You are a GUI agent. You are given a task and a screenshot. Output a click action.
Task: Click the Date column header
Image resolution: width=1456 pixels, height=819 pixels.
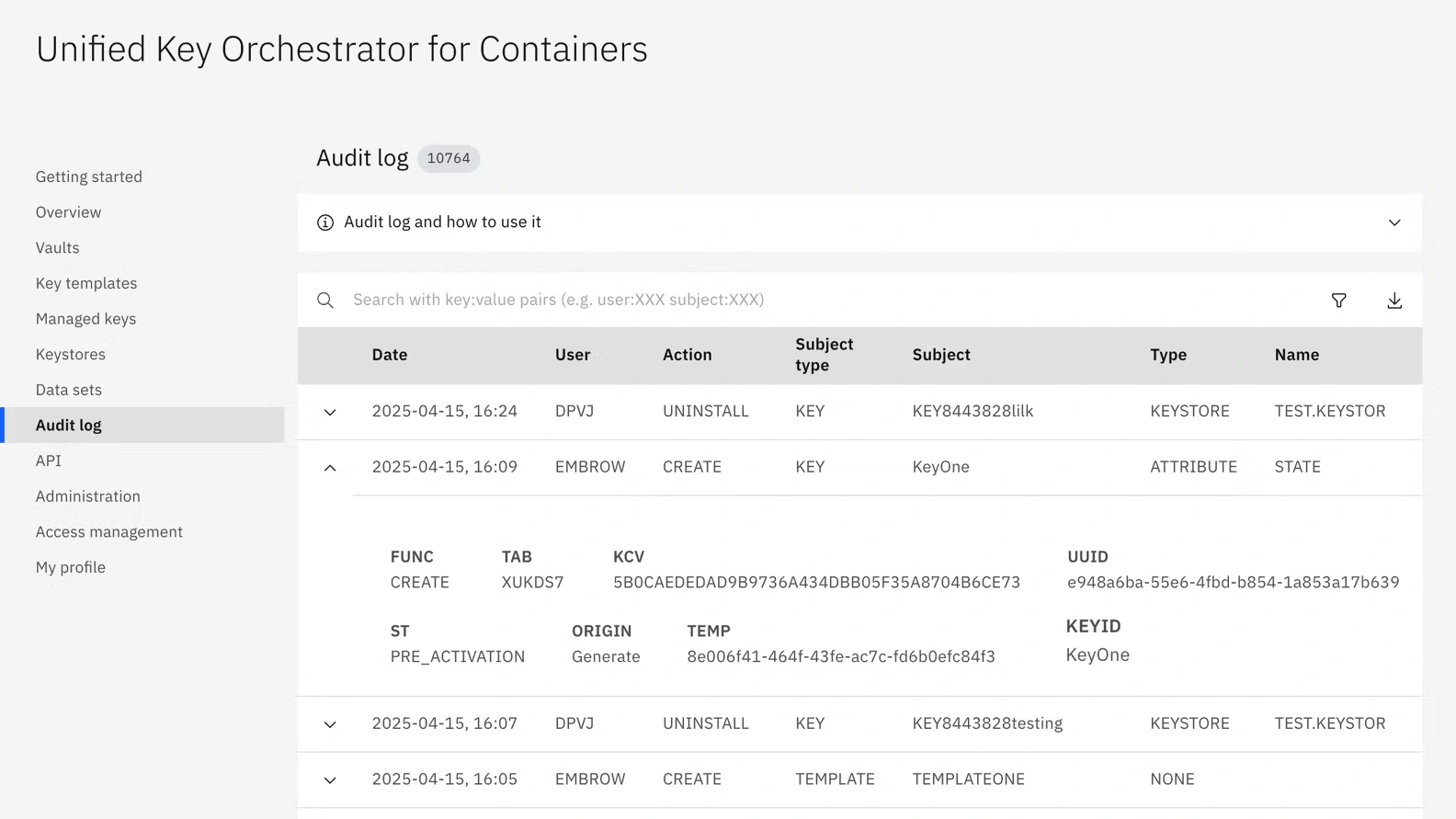click(390, 355)
